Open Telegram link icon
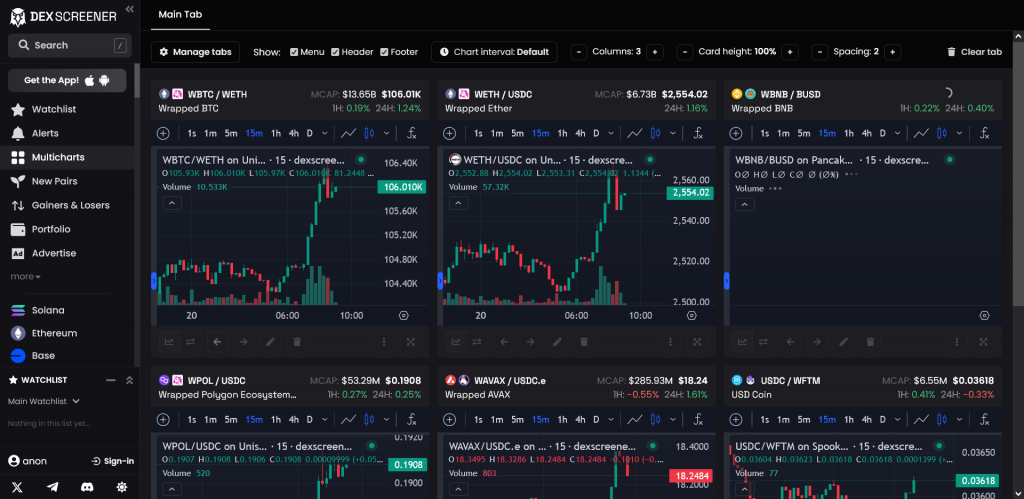Viewport: 1024px width, 499px height. (52, 487)
